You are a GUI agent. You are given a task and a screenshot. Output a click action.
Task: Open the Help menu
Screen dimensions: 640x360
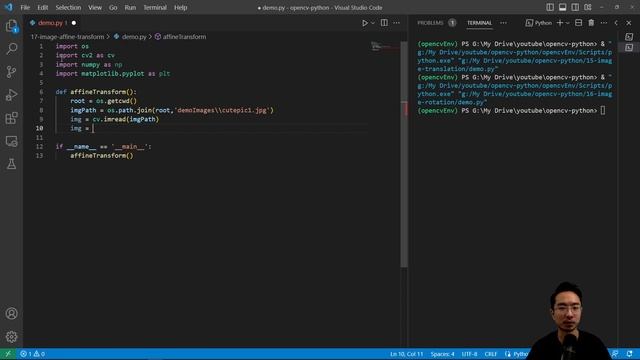180,7
